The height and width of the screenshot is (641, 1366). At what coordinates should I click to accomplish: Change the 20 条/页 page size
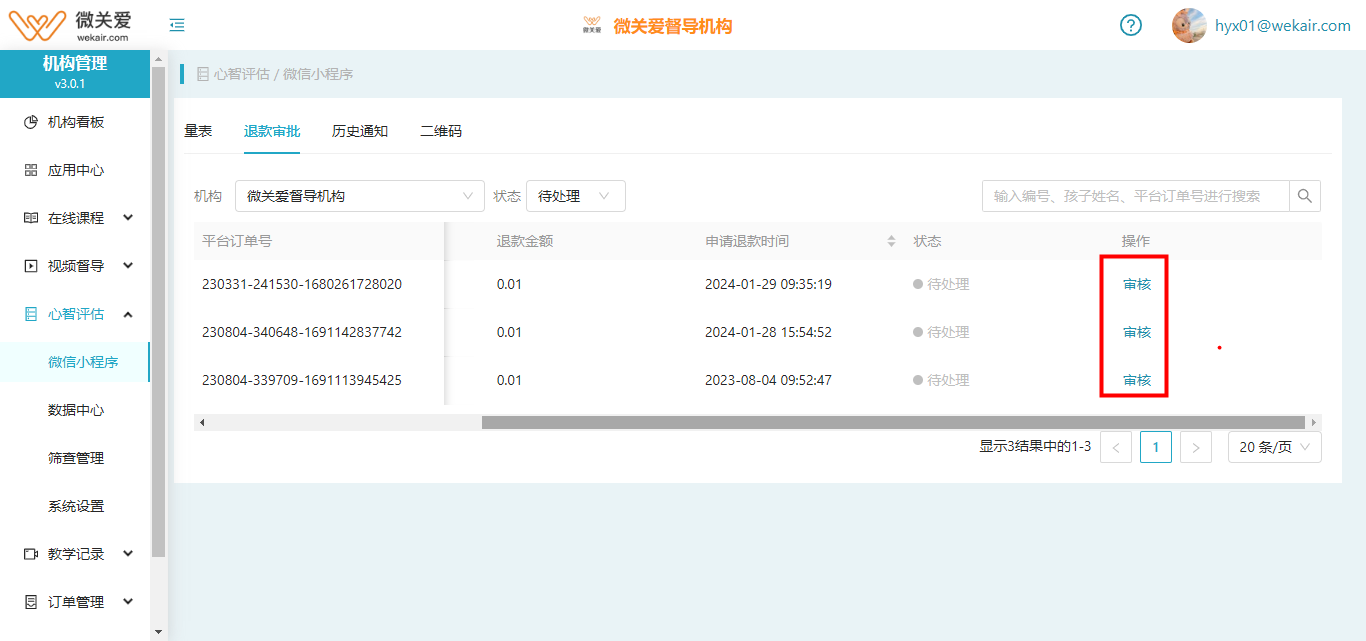point(1274,447)
